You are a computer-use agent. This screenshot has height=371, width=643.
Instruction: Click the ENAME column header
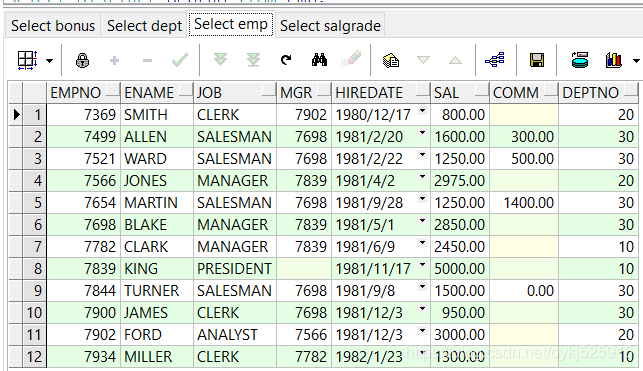pyautogui.click(x=157, y=93)
